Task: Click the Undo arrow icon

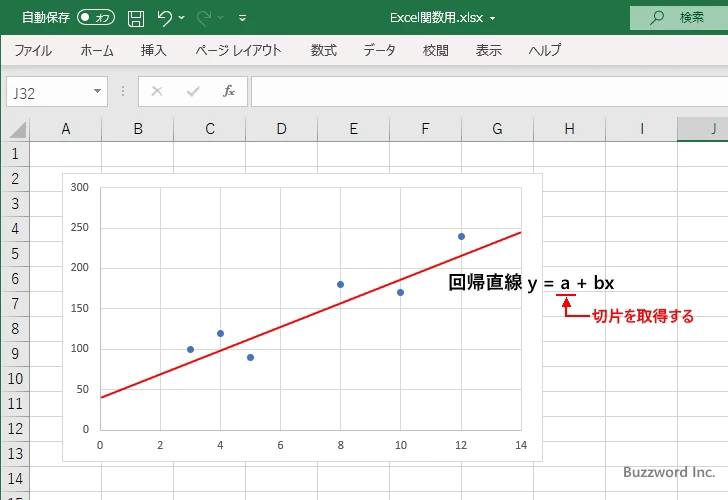Action: click(164, 18)
